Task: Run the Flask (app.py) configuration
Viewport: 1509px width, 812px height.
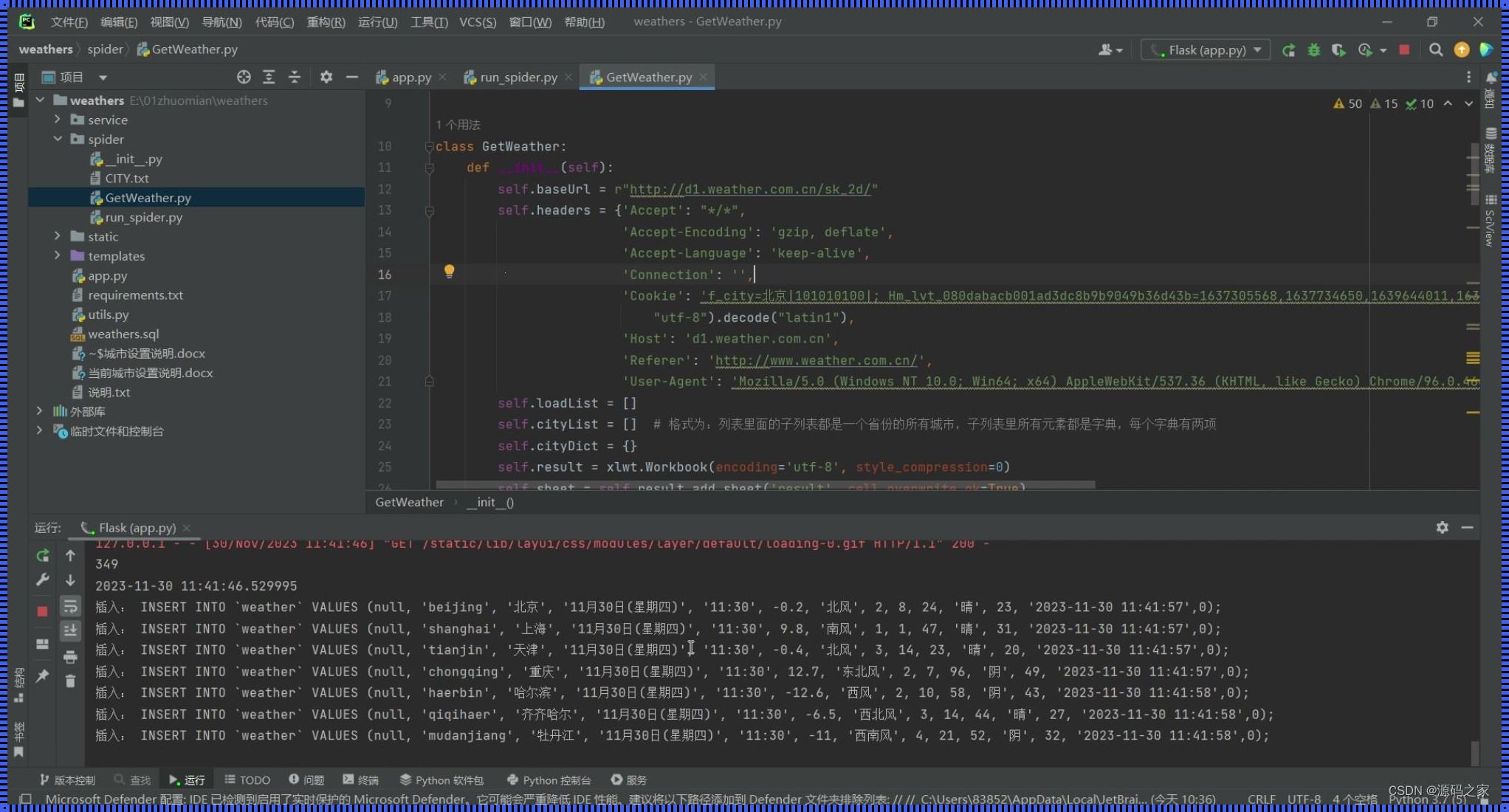Action: [1288, 49]
